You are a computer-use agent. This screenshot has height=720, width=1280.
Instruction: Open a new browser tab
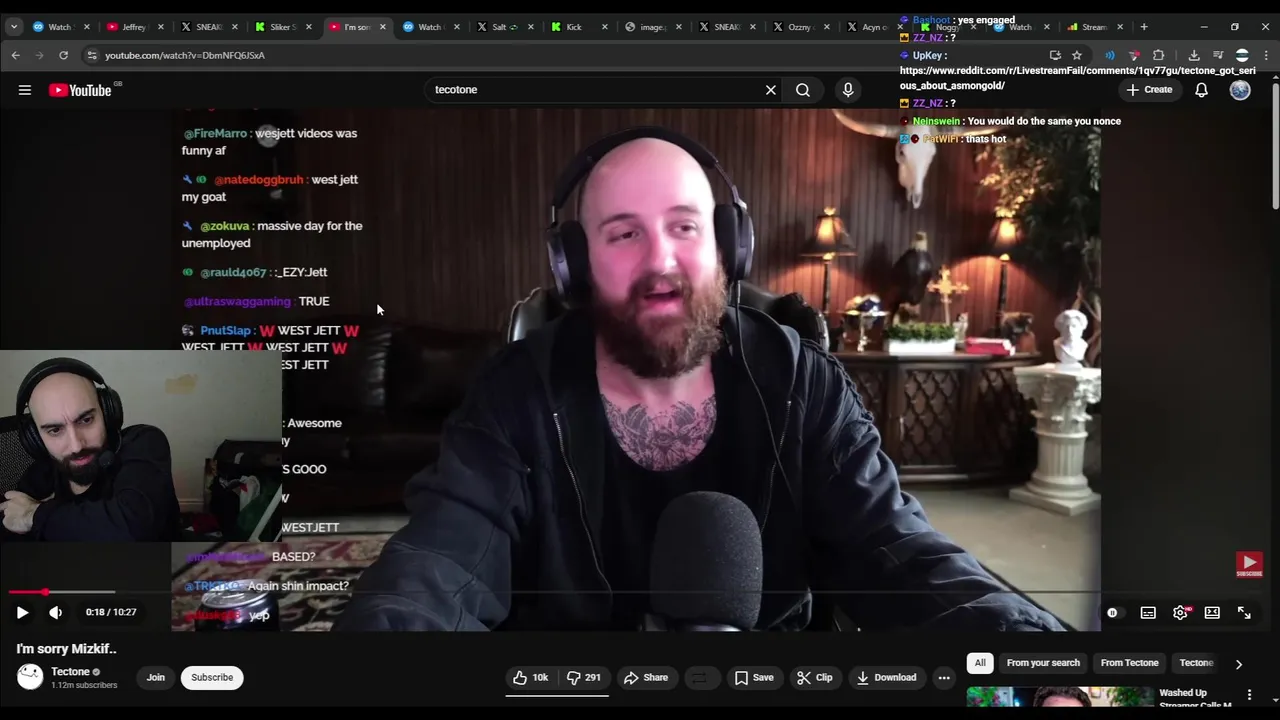[x=1144, y=27]
